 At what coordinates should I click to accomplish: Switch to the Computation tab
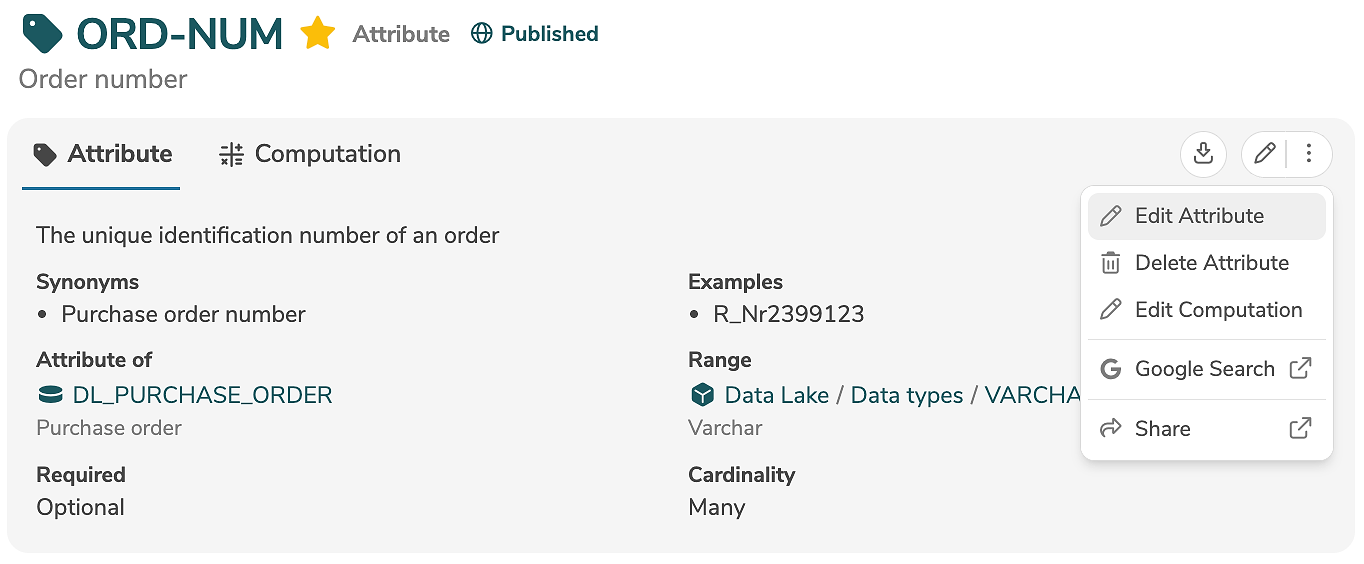[309, 154]
